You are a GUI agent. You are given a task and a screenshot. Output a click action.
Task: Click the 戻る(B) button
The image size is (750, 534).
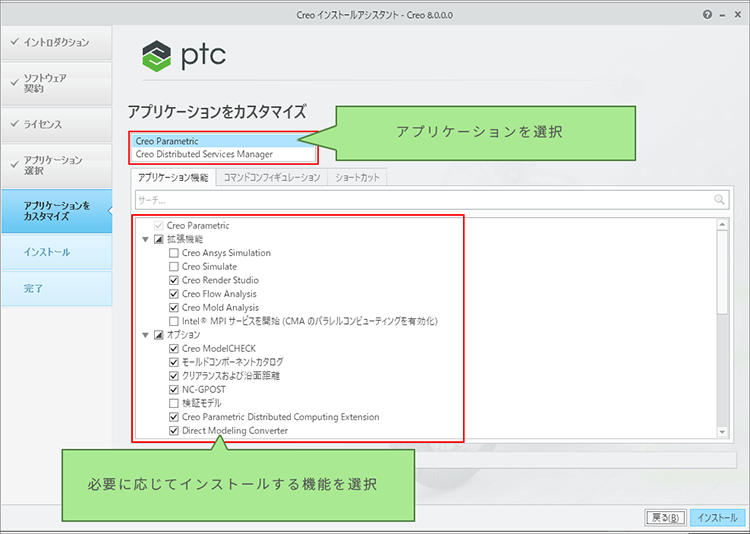pyautogui.click(x=665, y=517)
